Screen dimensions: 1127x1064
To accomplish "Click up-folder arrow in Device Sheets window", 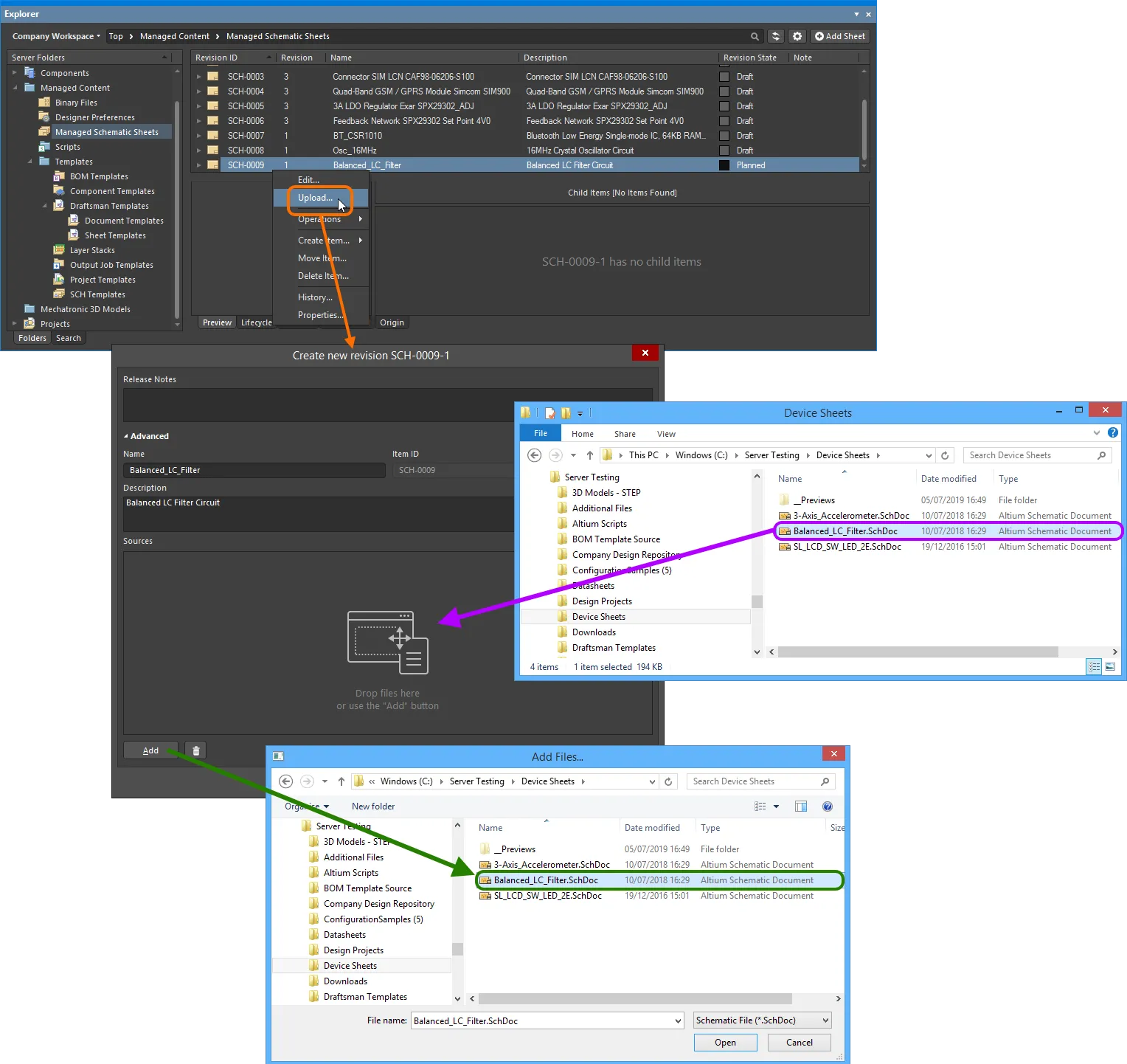I will [589, 455].
